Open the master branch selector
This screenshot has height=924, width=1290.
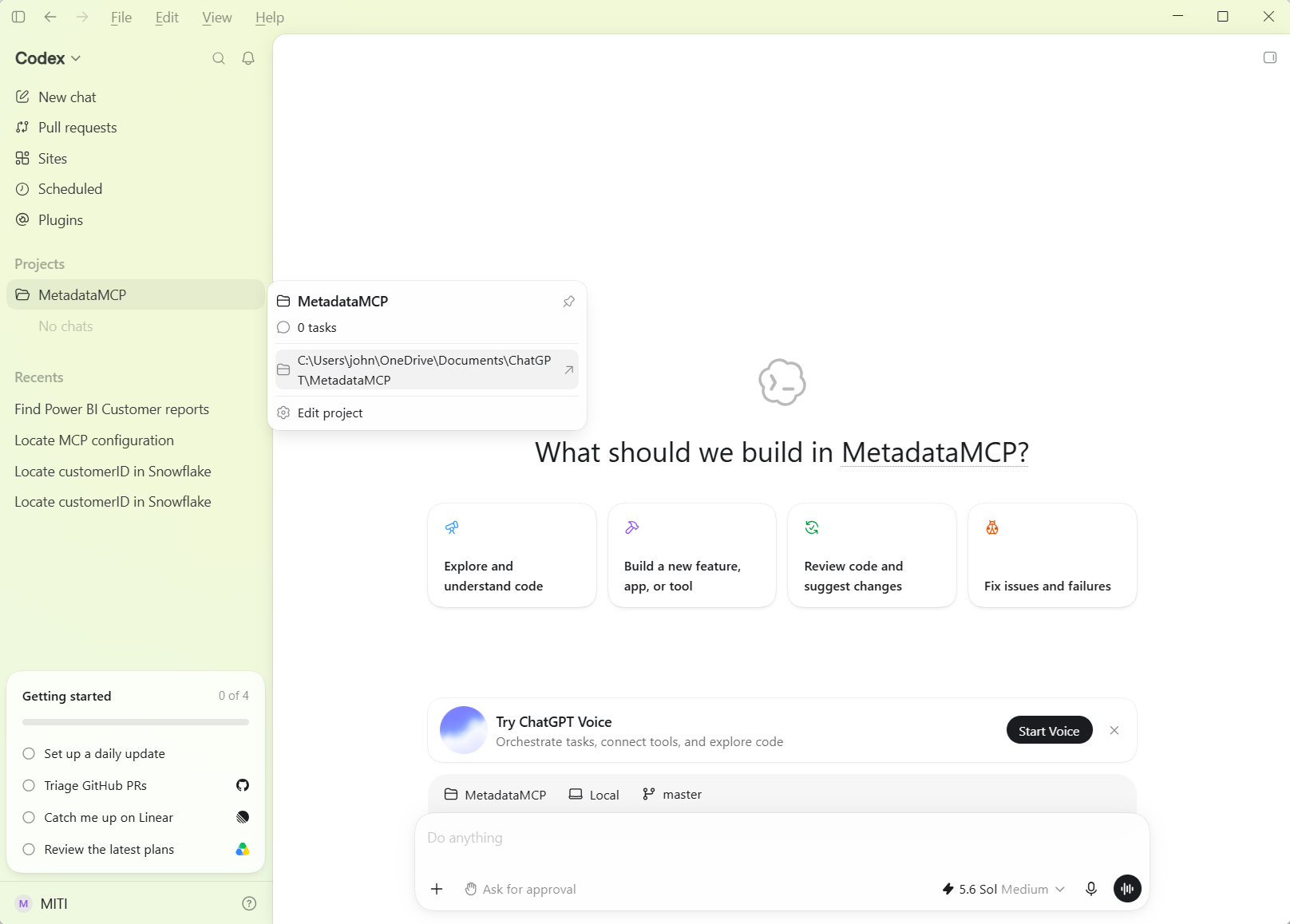pyautogui.click(x=672, y=795)
